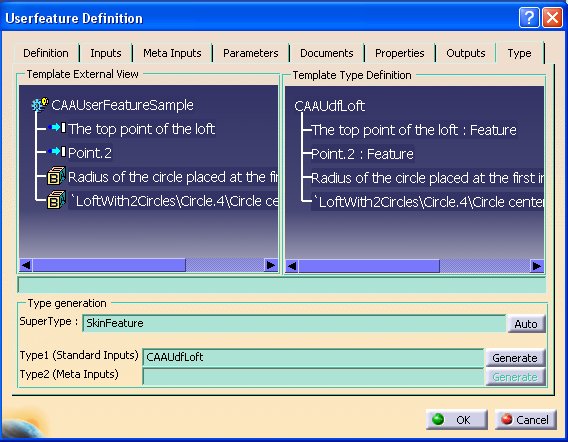
Task: Click the parameter icon beside LoftWith2Circles entry
Action: pyautogui.click(x=56, y=200)
